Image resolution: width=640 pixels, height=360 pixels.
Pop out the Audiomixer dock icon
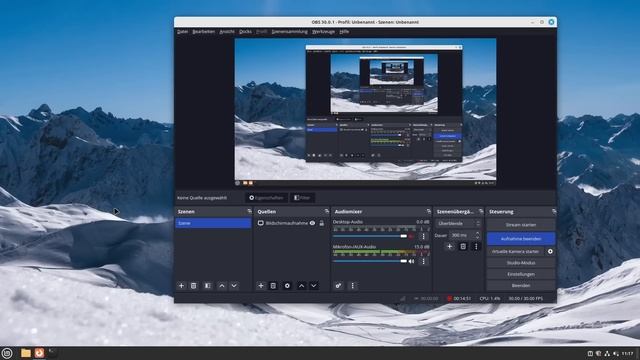[429, 211]
